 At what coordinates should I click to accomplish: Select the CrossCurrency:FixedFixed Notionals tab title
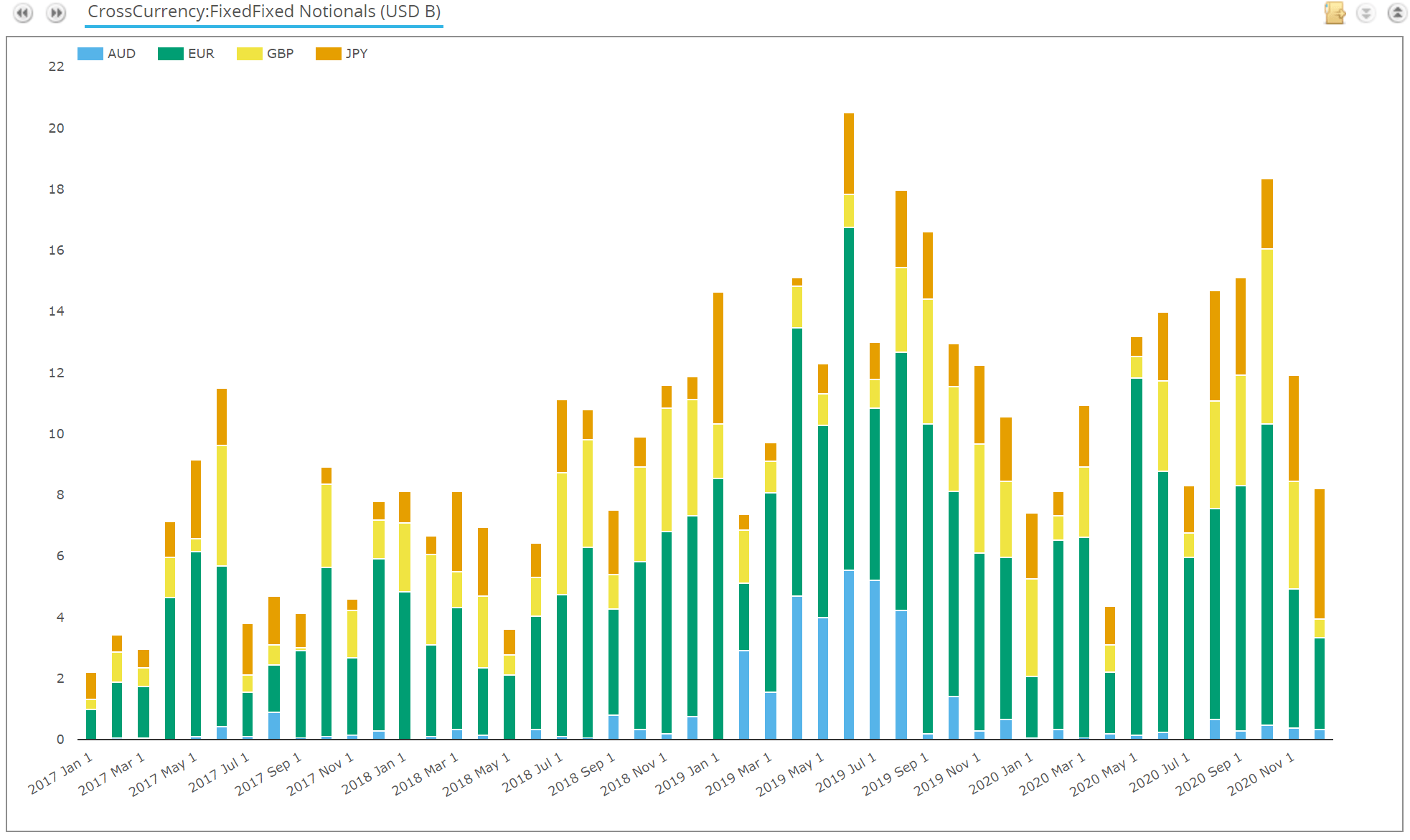(263, 12)
